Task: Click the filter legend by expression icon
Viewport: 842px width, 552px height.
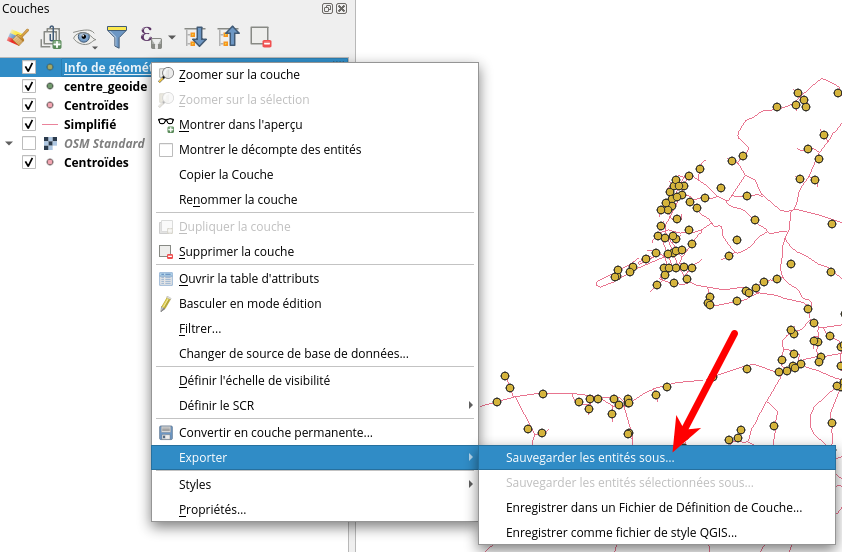Action: coord(150,38)
